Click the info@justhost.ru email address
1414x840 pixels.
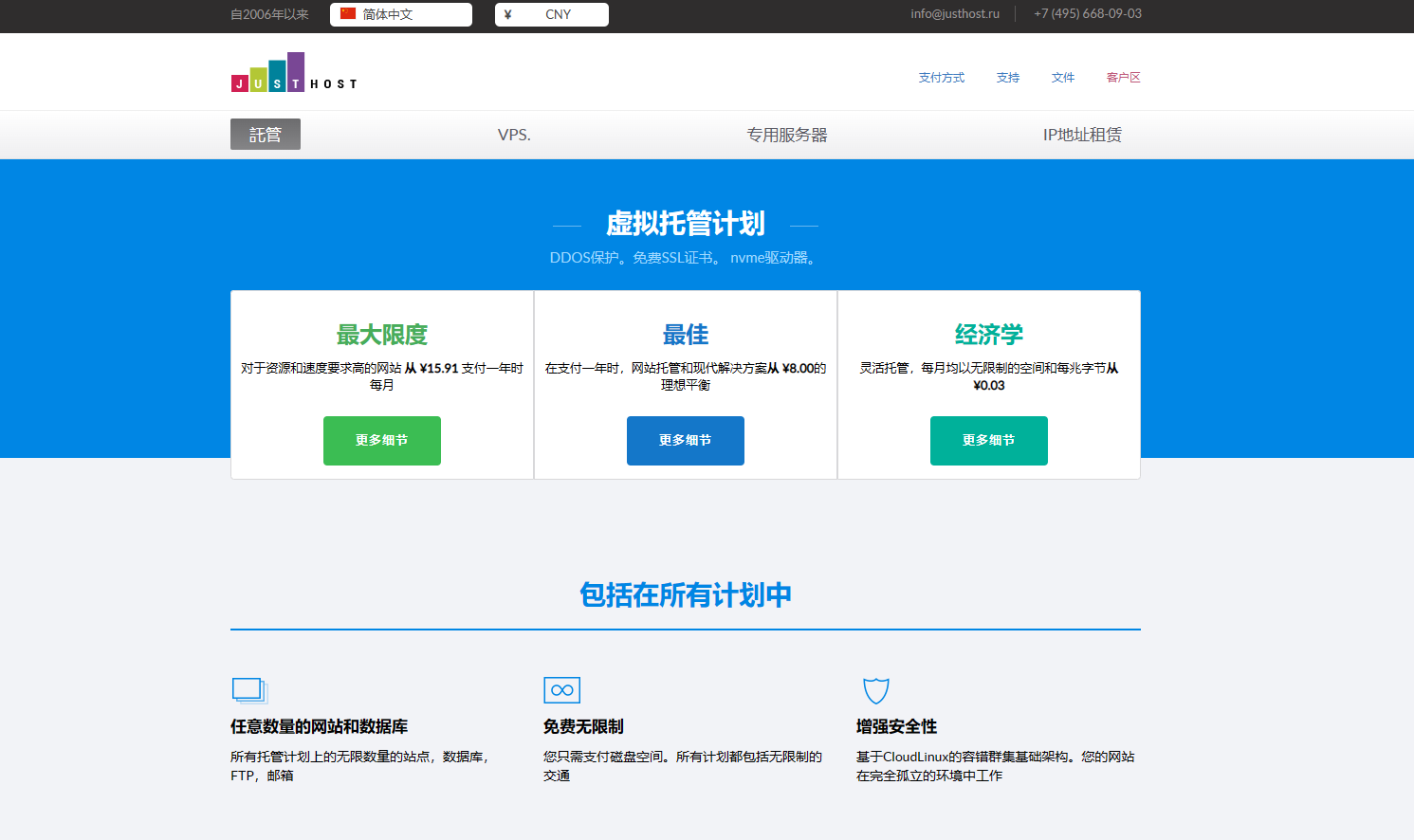[955, 14]
